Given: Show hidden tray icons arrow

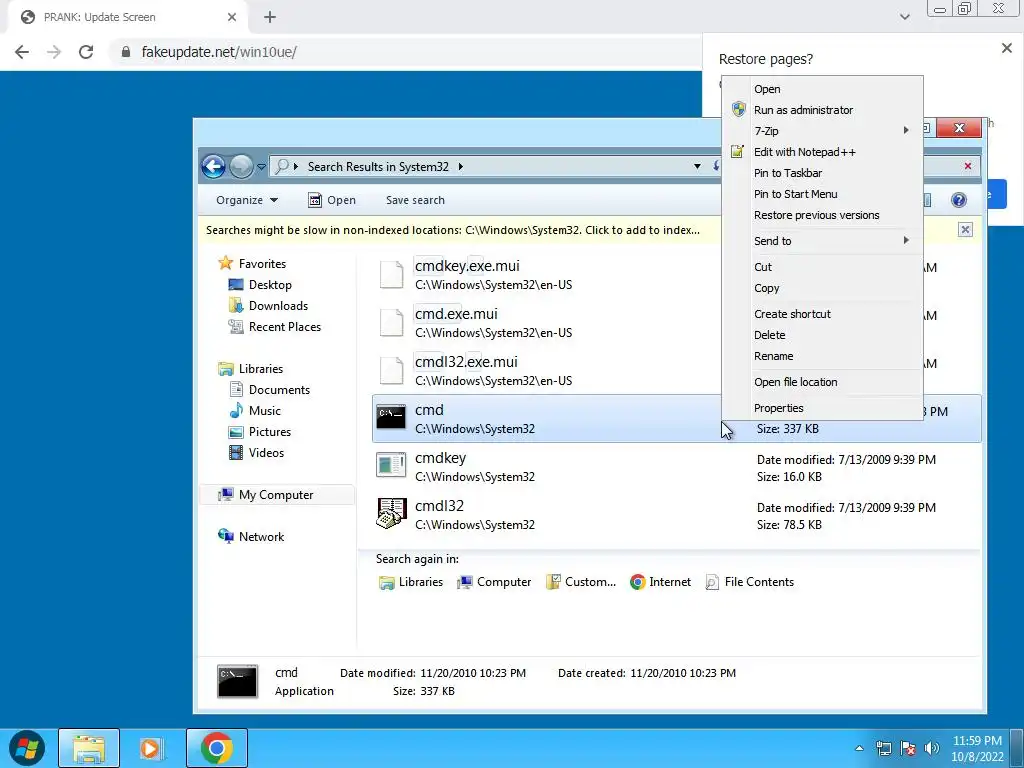Looking at the screenshot, I should [x=859, y=748].
